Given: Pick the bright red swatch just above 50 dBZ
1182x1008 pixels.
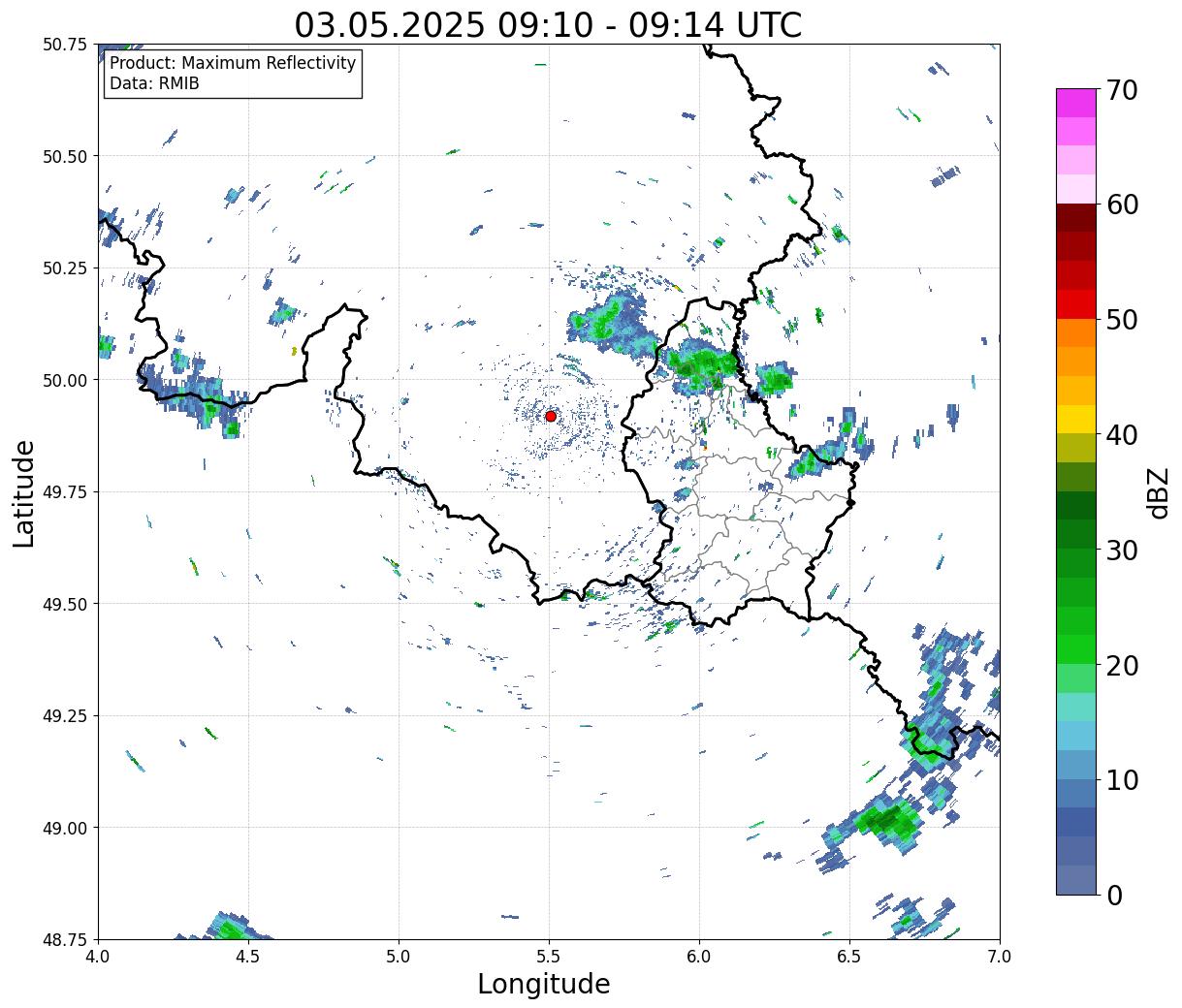Looking at the screenshot, I should (x=1076, y=303).
